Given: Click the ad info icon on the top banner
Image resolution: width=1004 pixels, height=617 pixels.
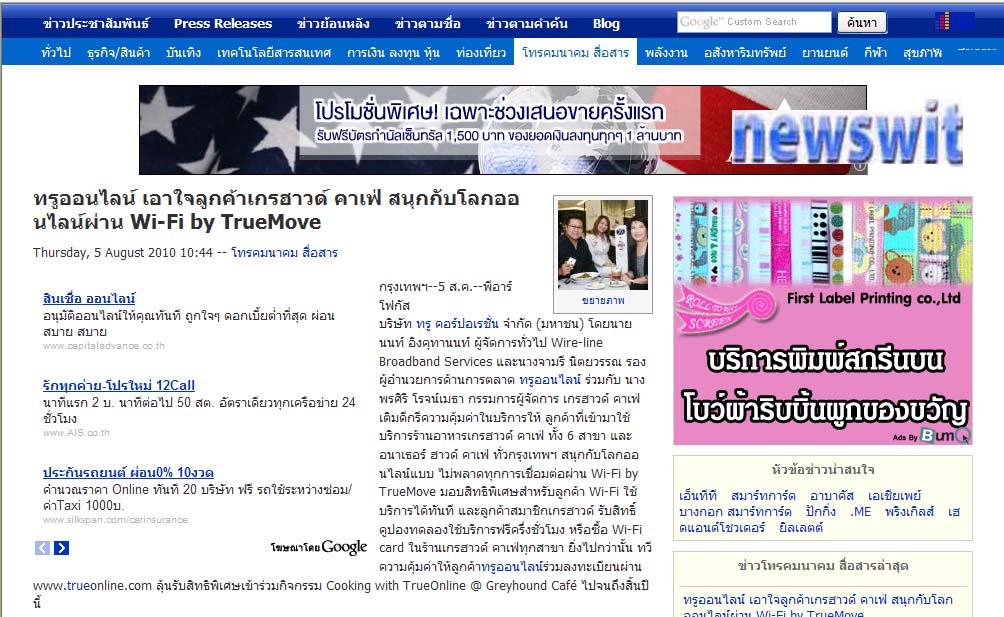Looking at the screenshot, I should [860, 166].
